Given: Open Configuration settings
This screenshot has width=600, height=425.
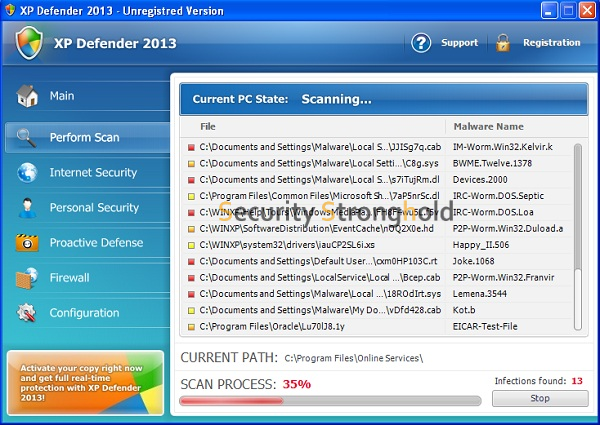Looking at the screenshot, I should point(87,313).
